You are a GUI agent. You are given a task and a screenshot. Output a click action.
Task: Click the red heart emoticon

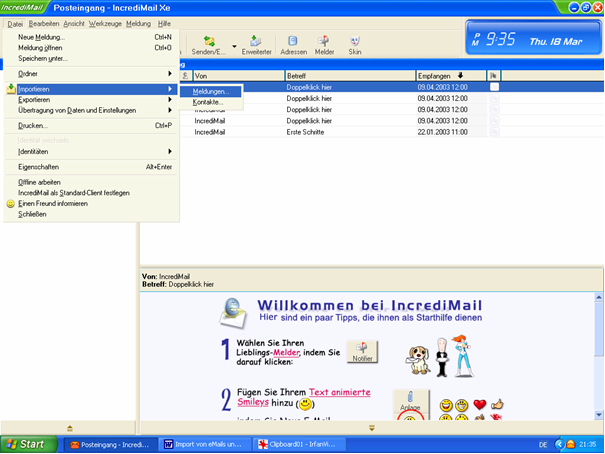coord(480,404)
